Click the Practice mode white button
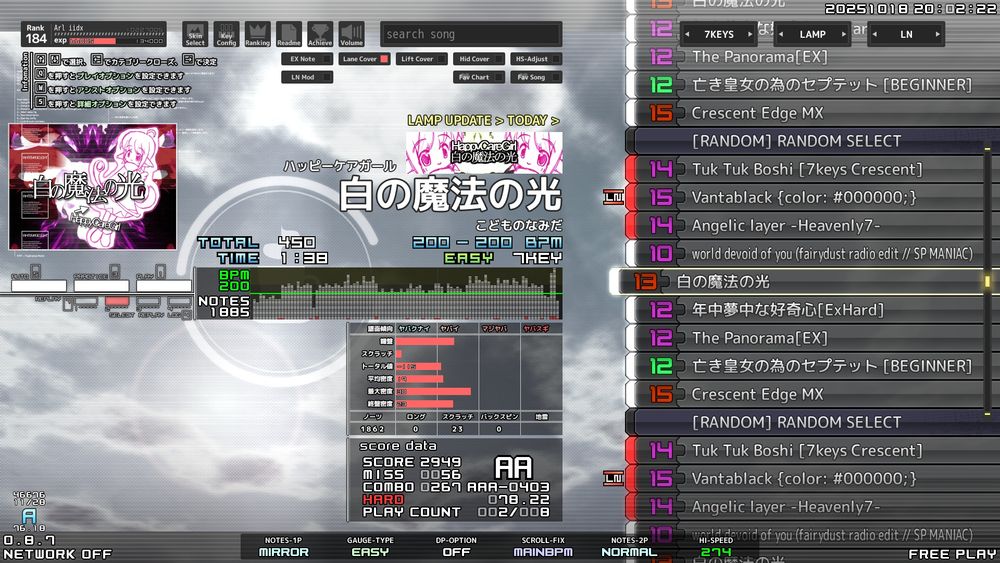The width and height of the screenshot is (1000, 563). tap(101, 286)
